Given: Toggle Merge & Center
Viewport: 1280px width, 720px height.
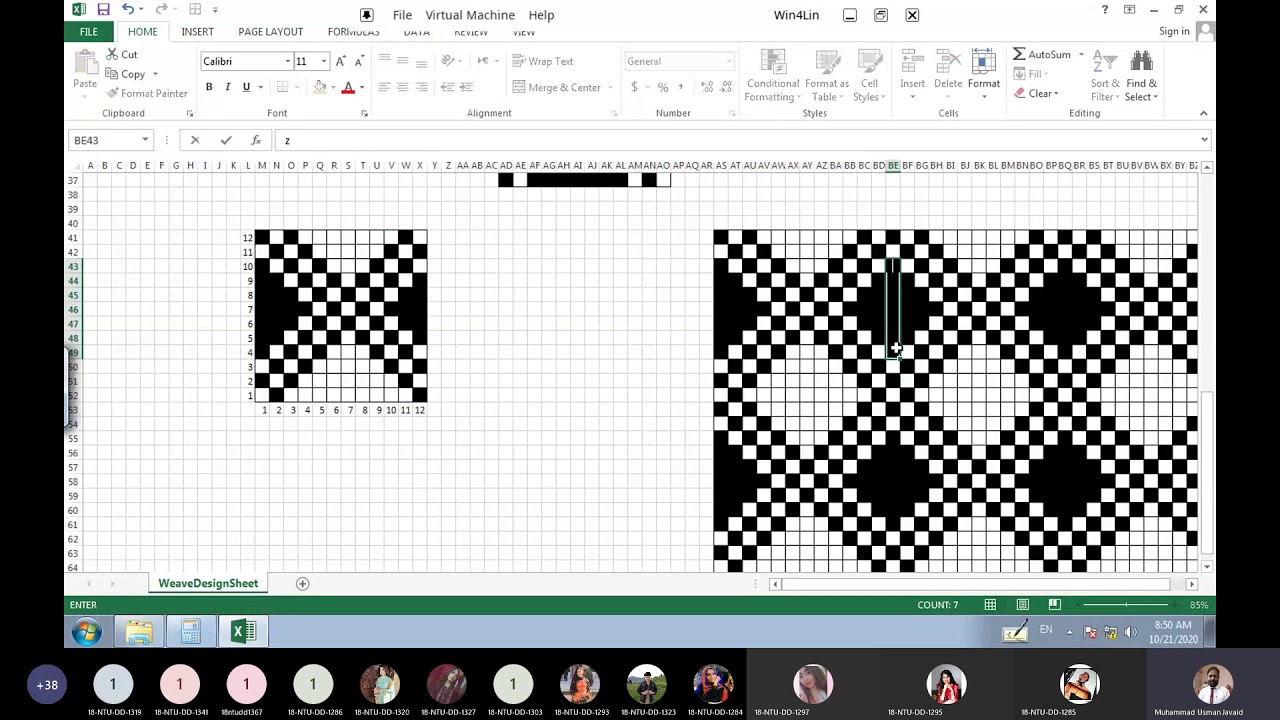Looking at the screenshot, I should point(556,87).
